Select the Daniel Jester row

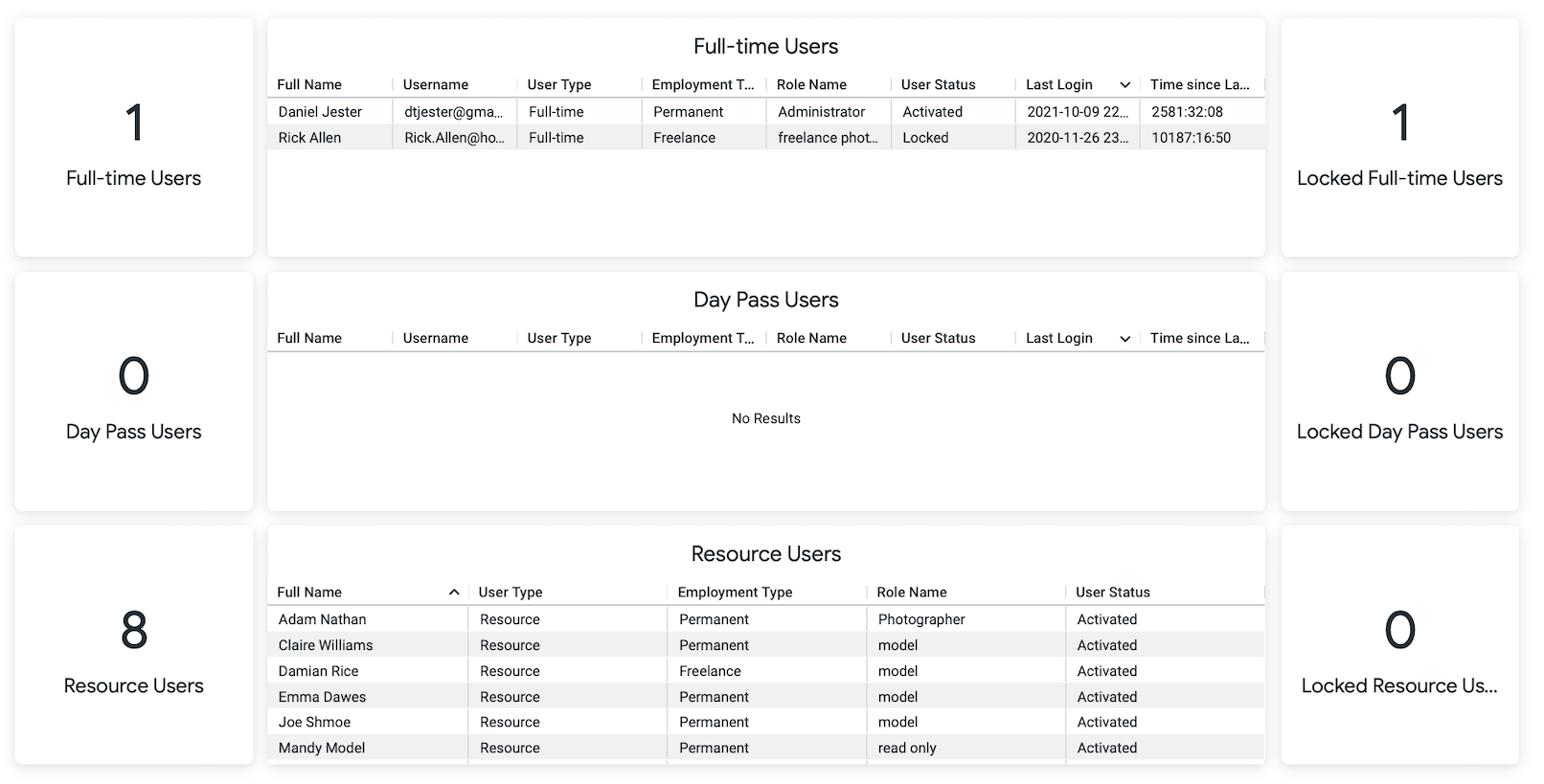[x=766, y=112]
